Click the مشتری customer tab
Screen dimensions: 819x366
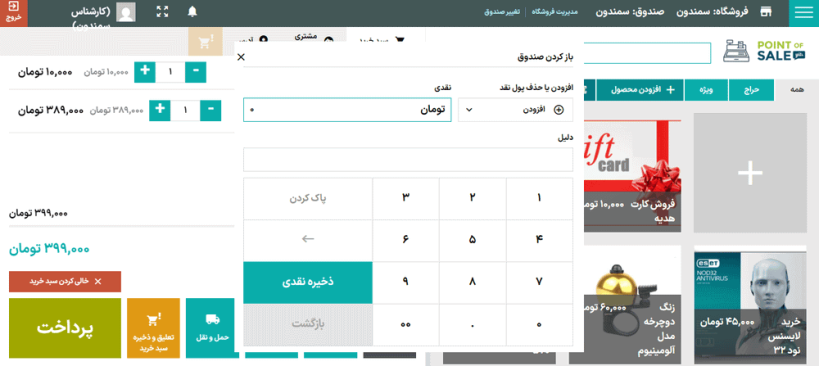click(312, 39)
